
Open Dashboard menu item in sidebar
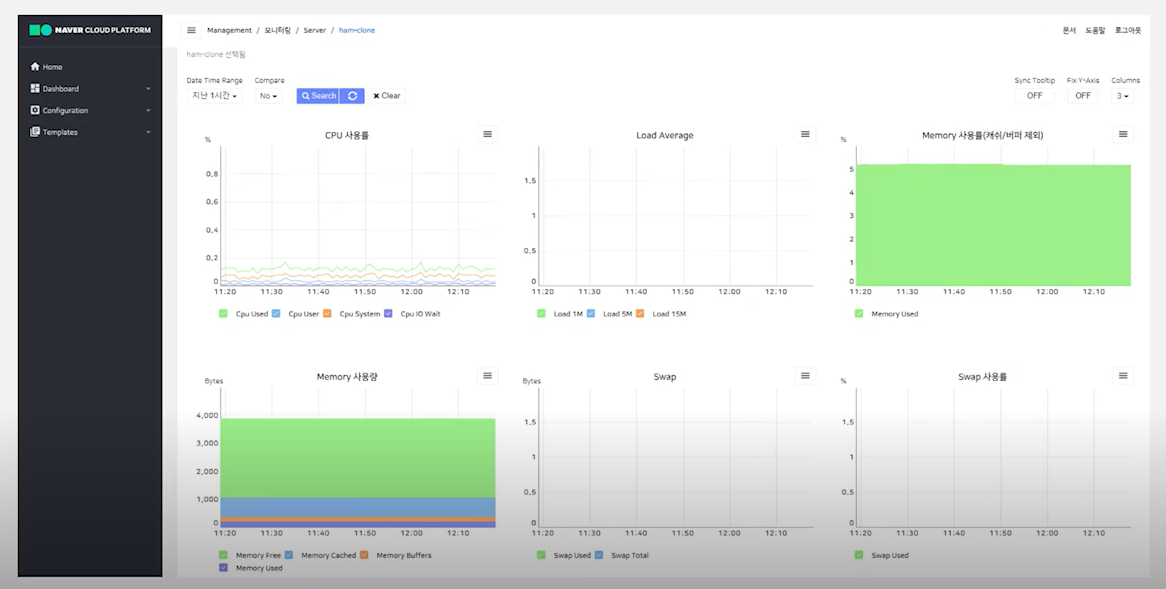click(x=60, y=88)
